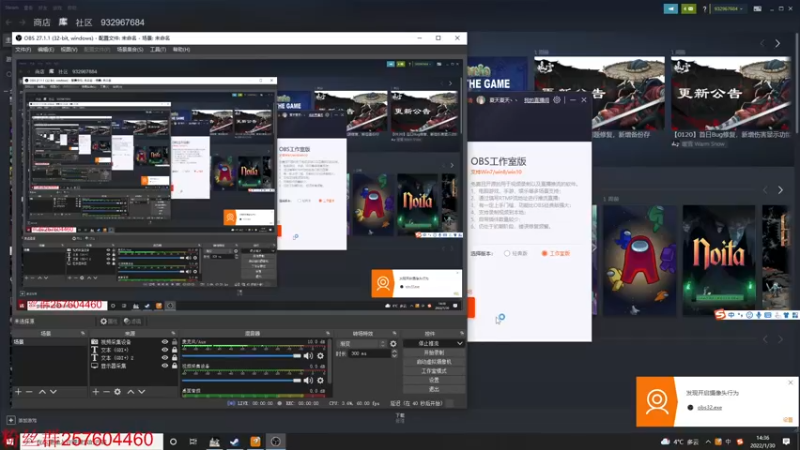Remove the scene with the minus icon

tap(29, 392)
